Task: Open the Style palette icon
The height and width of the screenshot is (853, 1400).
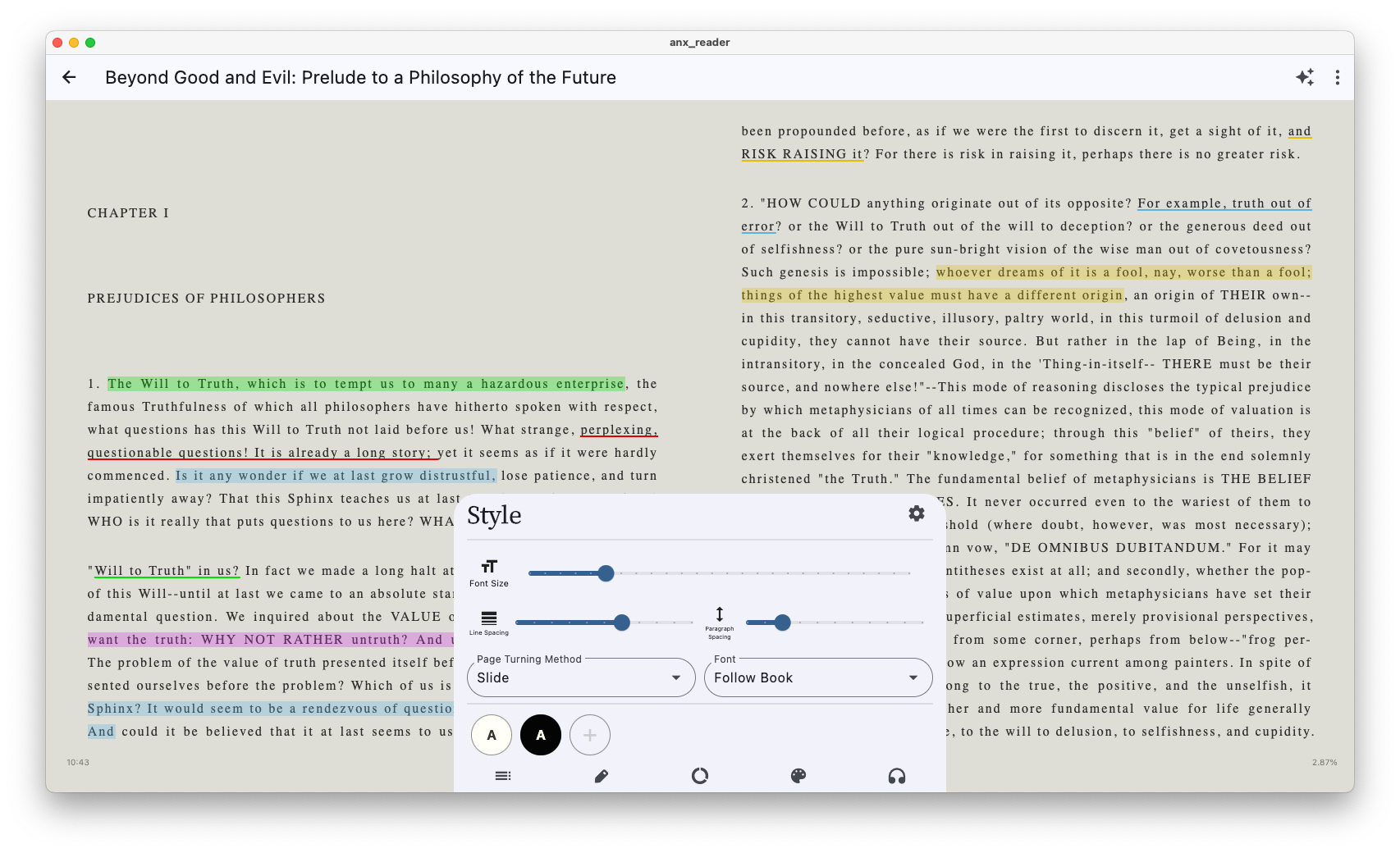Action: pos(798,775)
